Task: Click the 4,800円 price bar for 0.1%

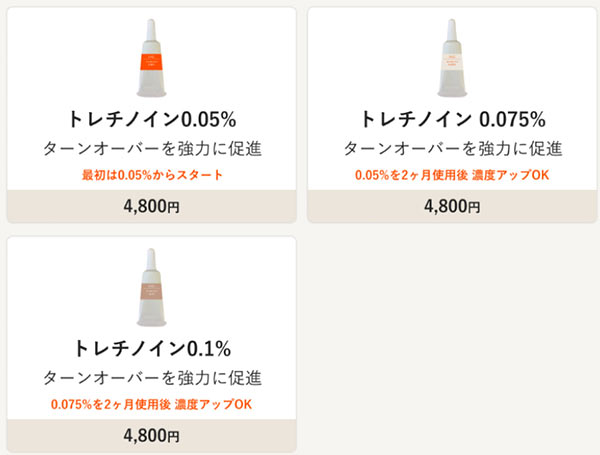Action: pyautogui.click(x=152, y=436)
